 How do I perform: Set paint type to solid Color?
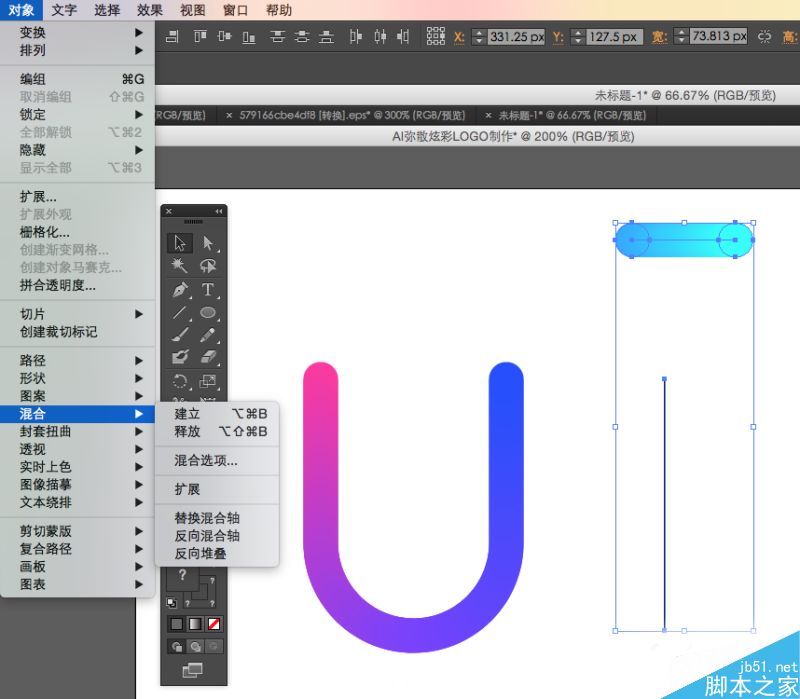tap(177, 624)
